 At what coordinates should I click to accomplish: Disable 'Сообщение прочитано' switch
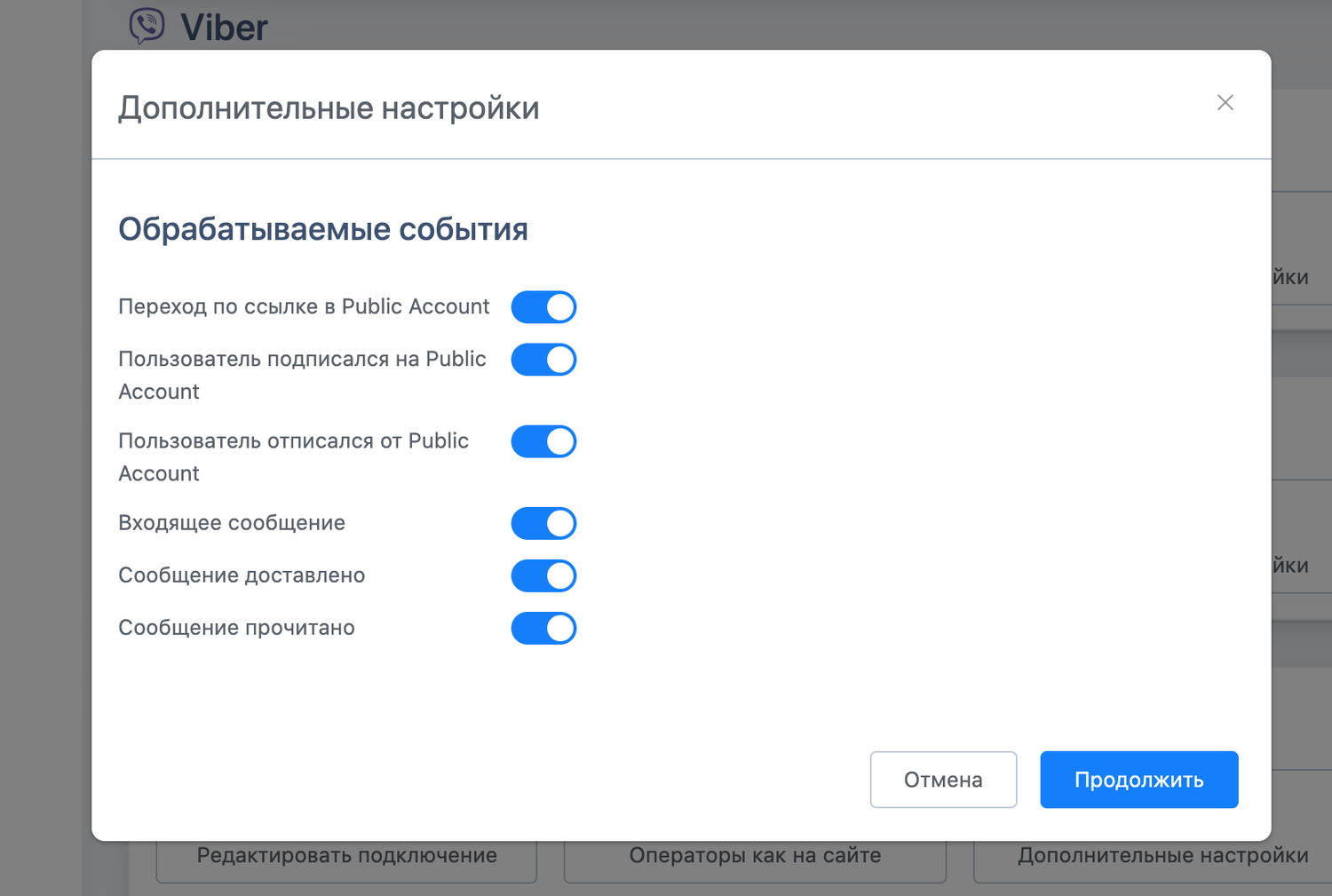[x=543, y=628]
